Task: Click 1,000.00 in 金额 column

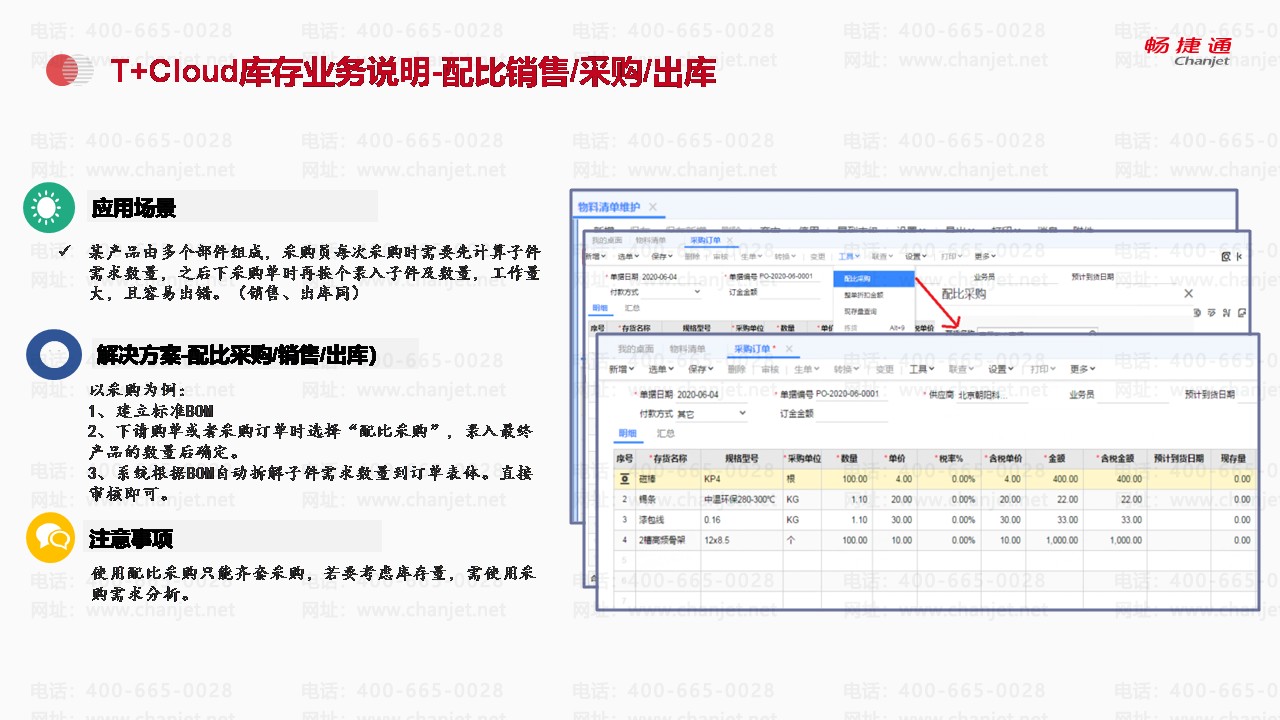Action: (1054, 540)
